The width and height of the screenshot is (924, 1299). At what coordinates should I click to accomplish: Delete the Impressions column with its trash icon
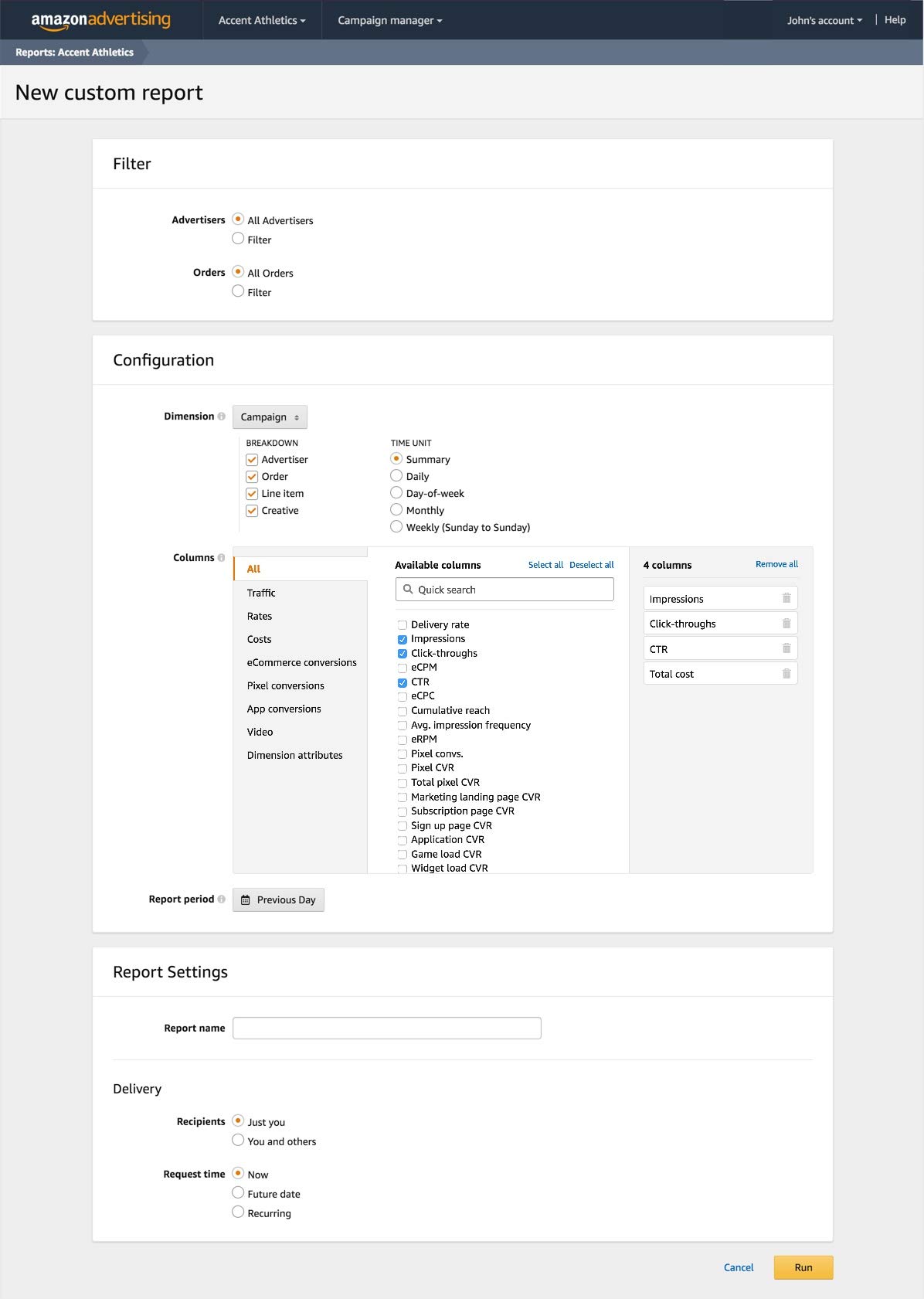(x=786, y=598)
